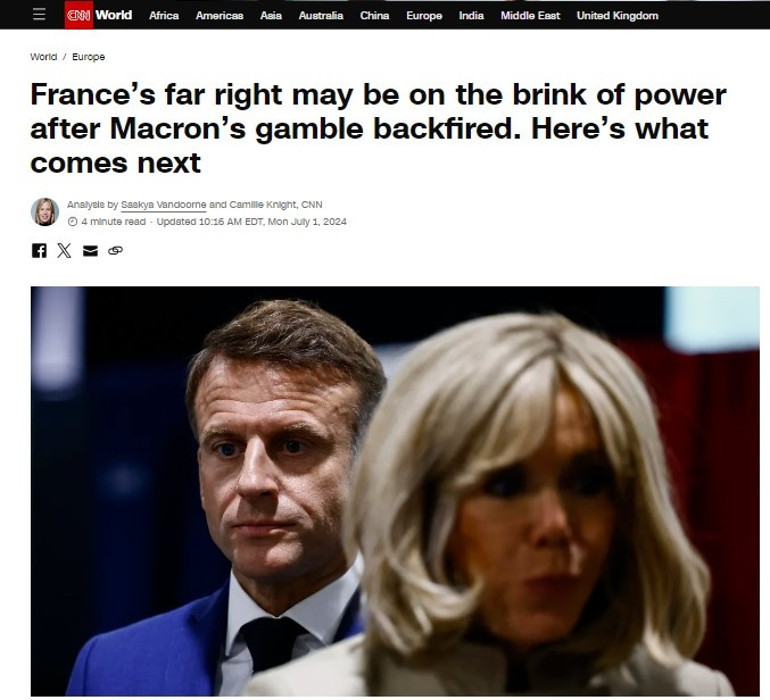Click the CNN logo
Viewport: 770px width, 700px height.
(x=79, y=15)
